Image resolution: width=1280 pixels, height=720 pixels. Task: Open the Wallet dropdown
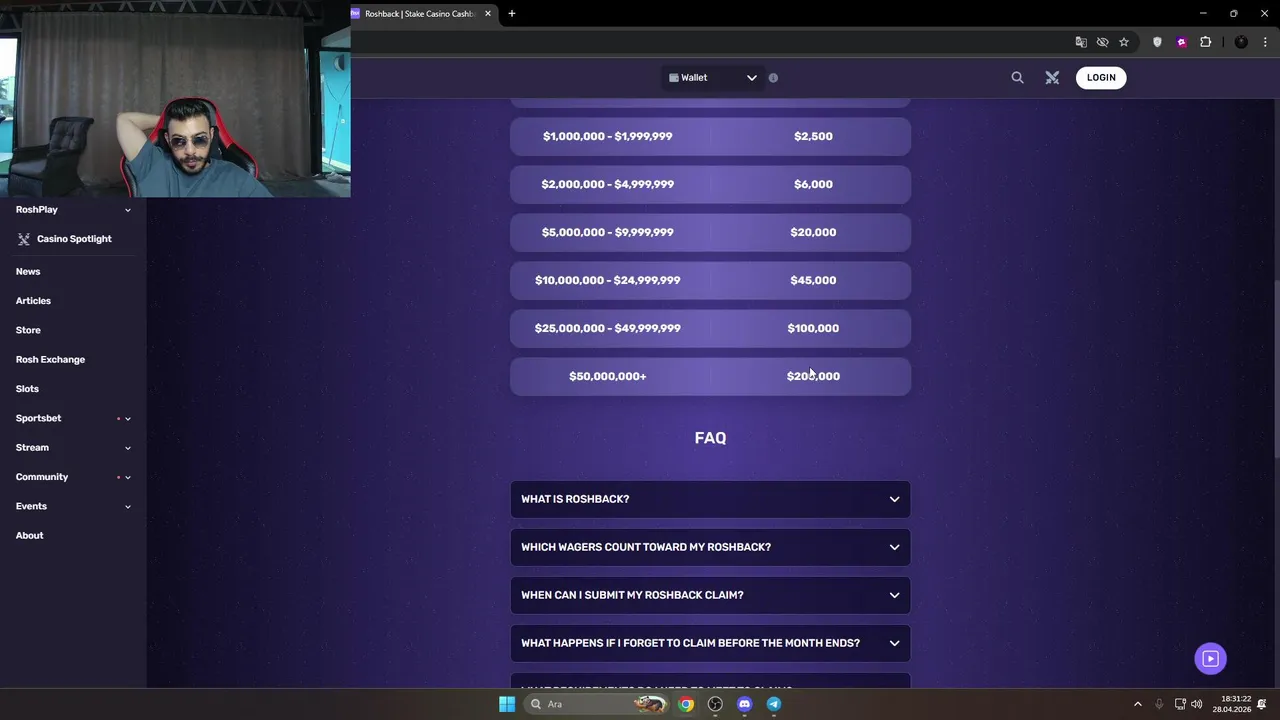tap(712, 77)
